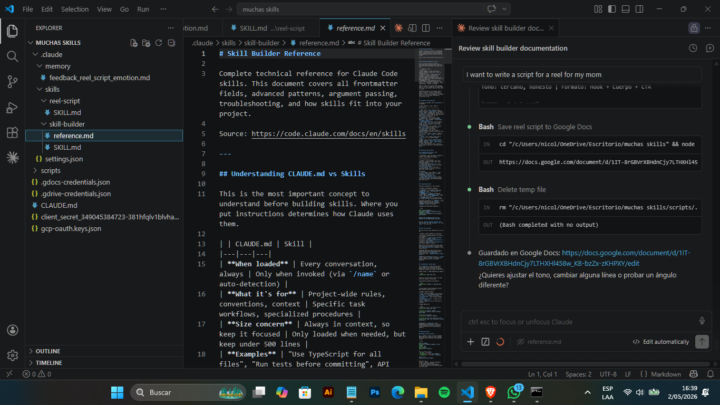Collapse the reel-script folder

click(x=44, y=101)
